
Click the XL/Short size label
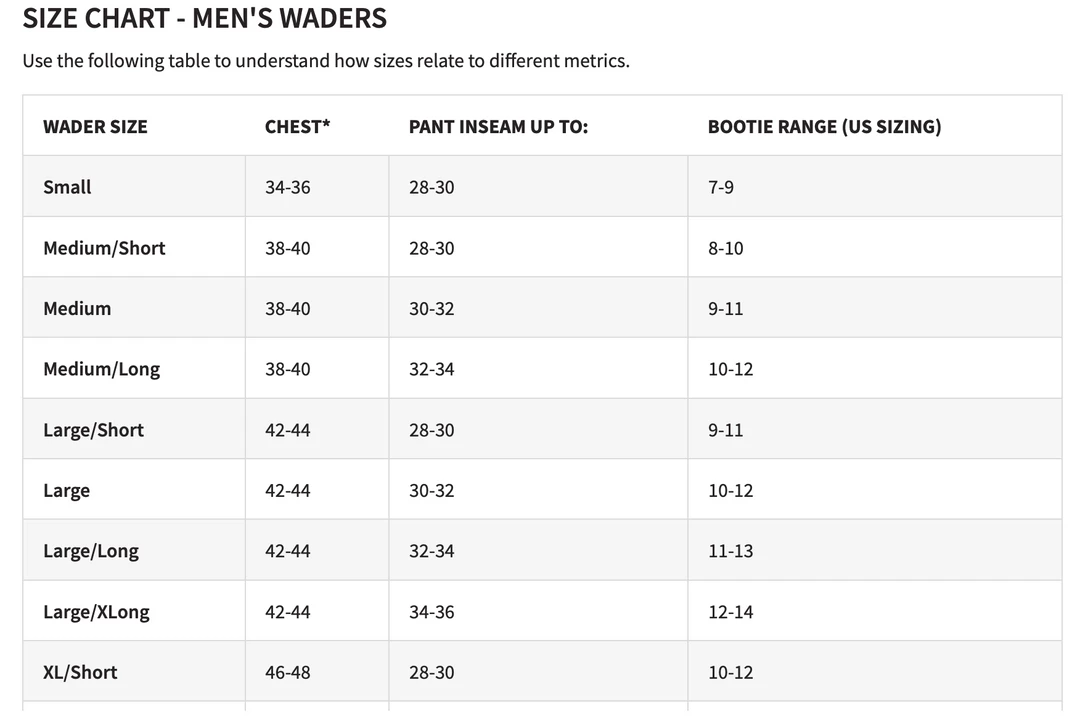pyautogui.click(x=80, y=672)
